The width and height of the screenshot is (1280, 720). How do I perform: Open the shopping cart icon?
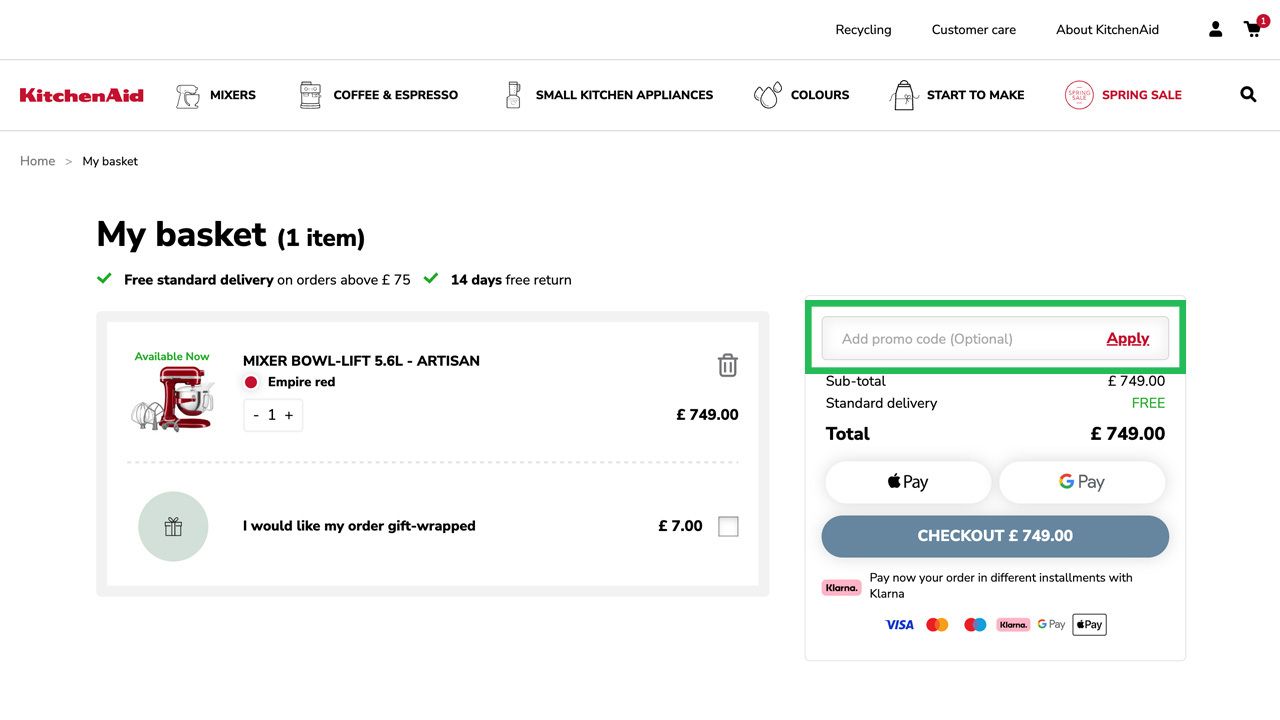click(1254, 27)
